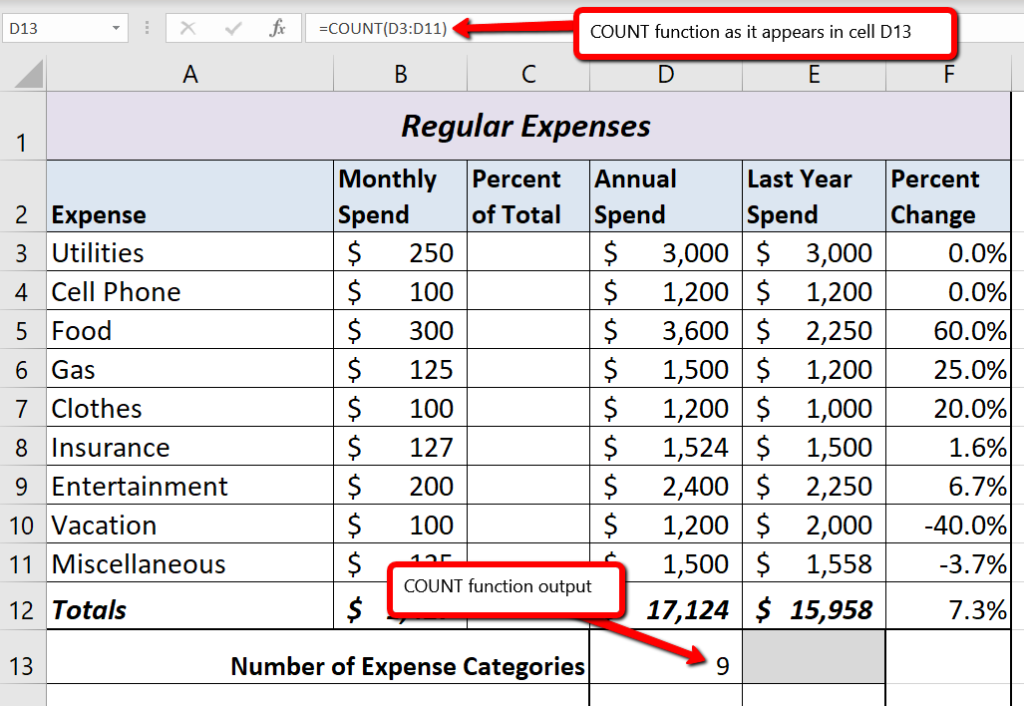Click Clothes last year spend 1,000
The width and height of the screenshot is (1024, 706).
pos(814,408)
